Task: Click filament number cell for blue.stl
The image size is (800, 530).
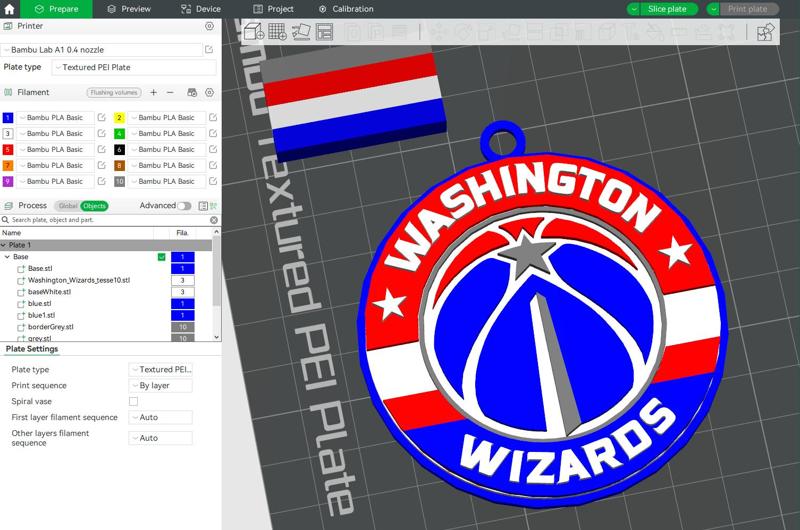Action: click(x=183, y=304)
